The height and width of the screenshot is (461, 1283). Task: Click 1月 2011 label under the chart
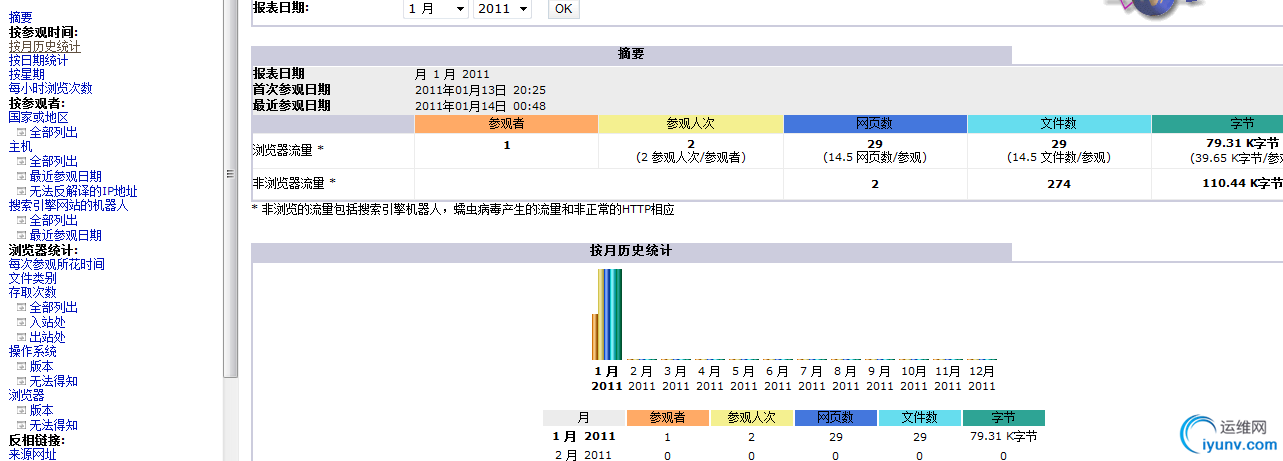607,379
